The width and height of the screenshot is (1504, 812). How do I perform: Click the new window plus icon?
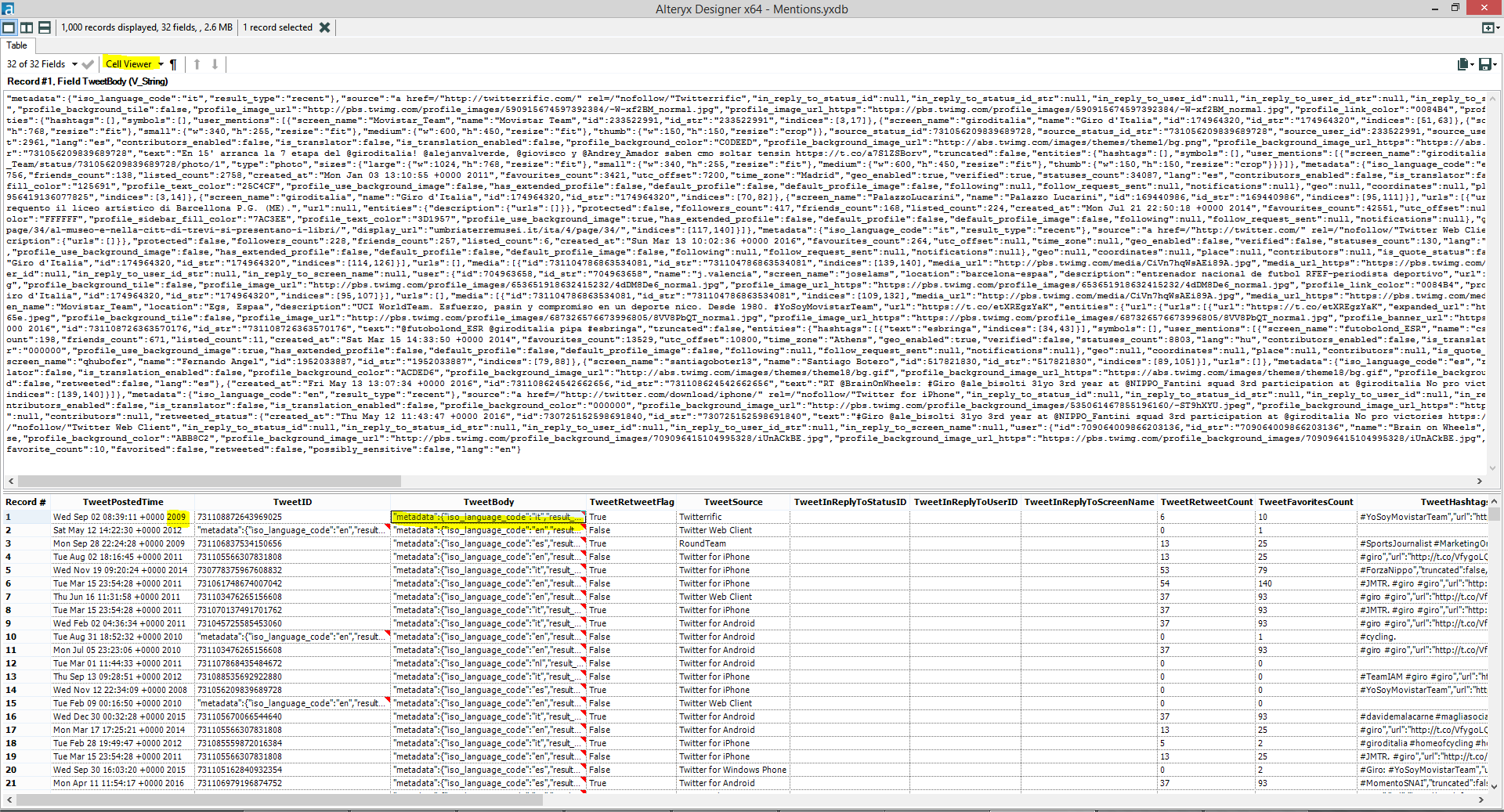pos(1488,27)
